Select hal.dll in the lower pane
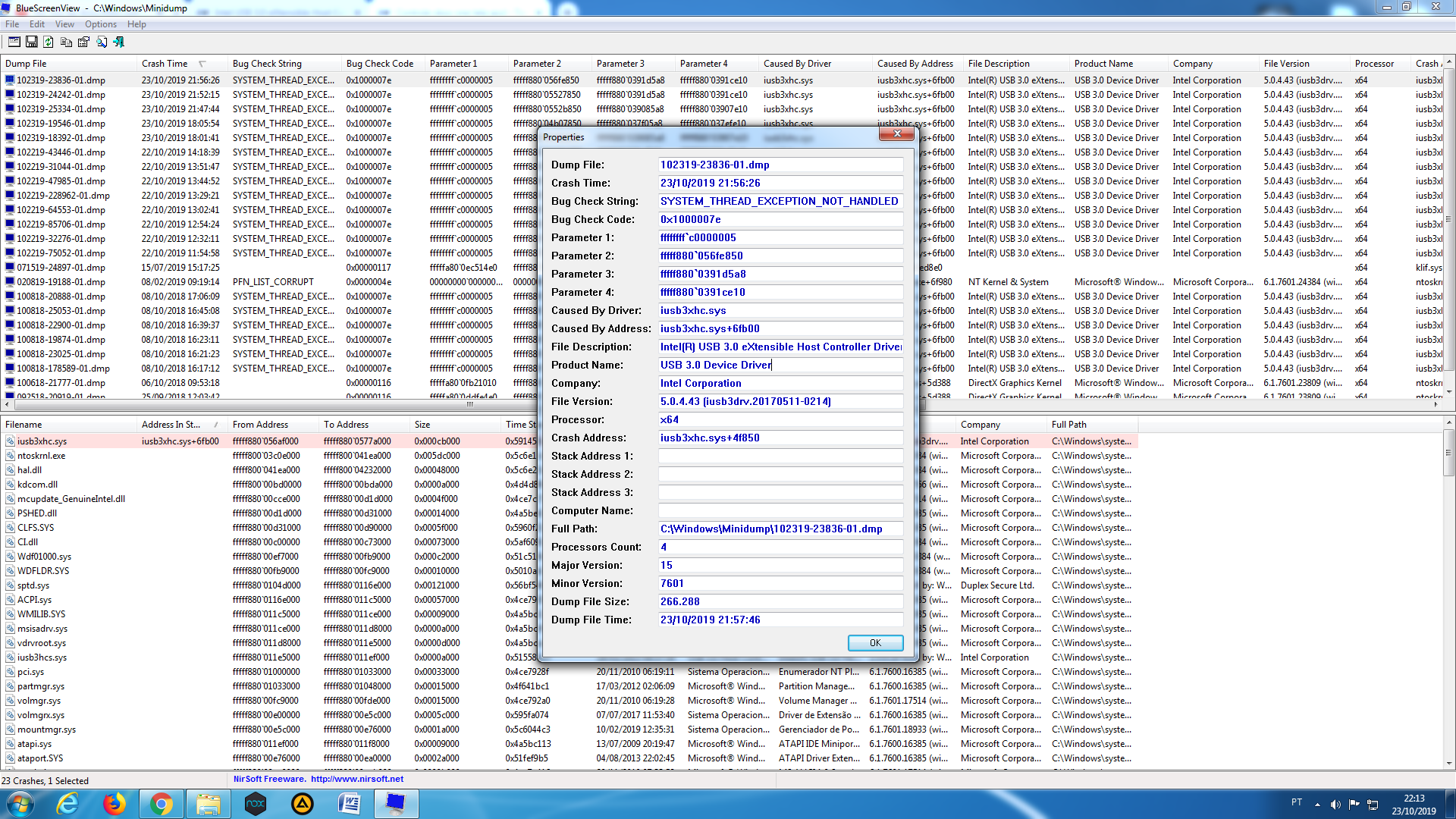The image size is (1456, 819). point(30,470)
